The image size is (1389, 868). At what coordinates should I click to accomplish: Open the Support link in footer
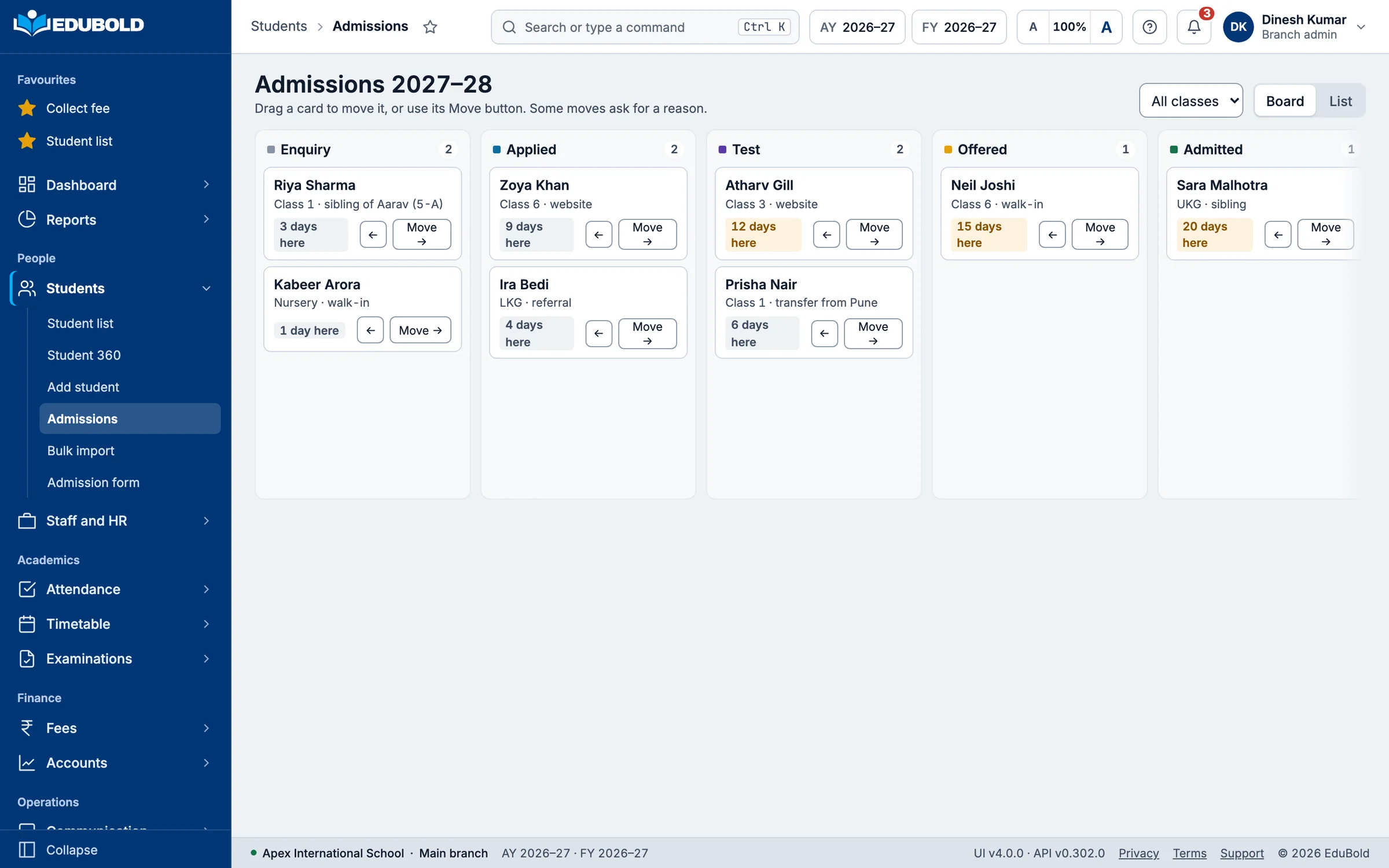pos(1242,853)
